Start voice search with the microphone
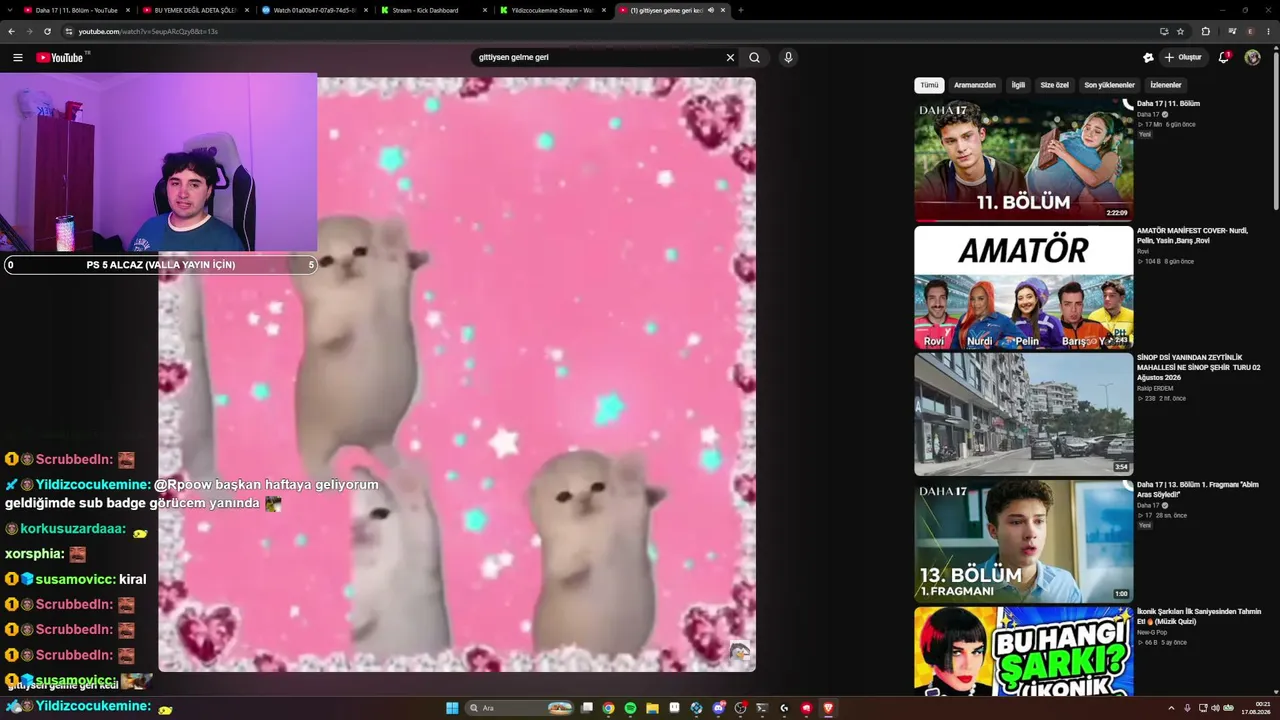Image resolution: width=1280 pixels, height=720 pixels. click(x=788, y=58)
